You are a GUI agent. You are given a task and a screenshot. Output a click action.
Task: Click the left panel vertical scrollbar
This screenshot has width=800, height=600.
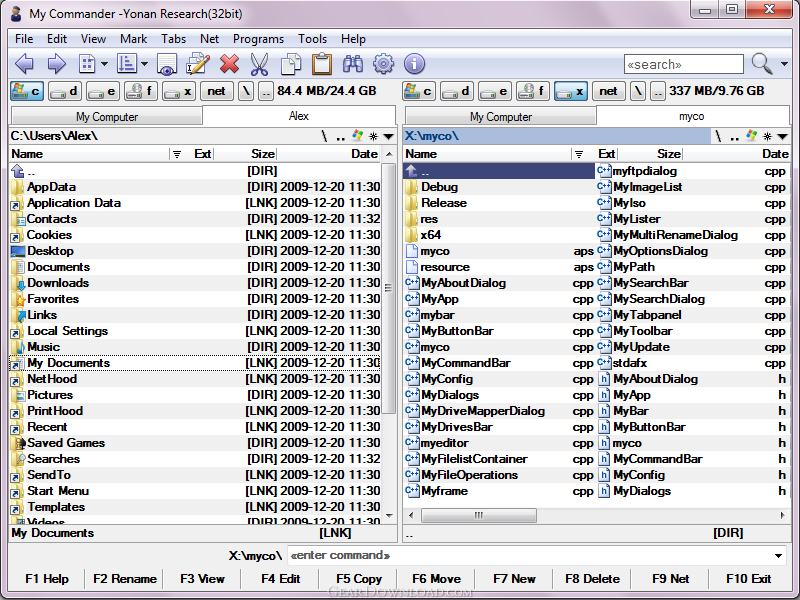coord(389,288)
